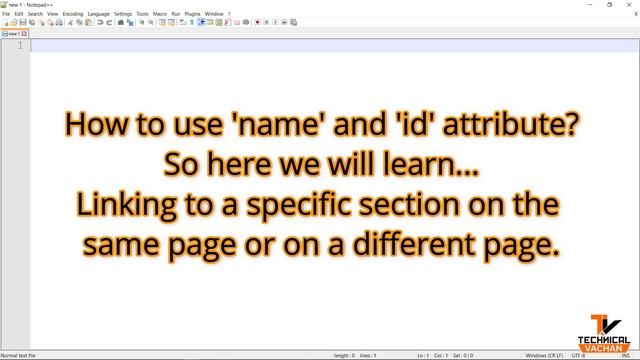Click 'Normal text file' in status bar
This screenshot has height=360, width=640.
(x=18, y=356)
